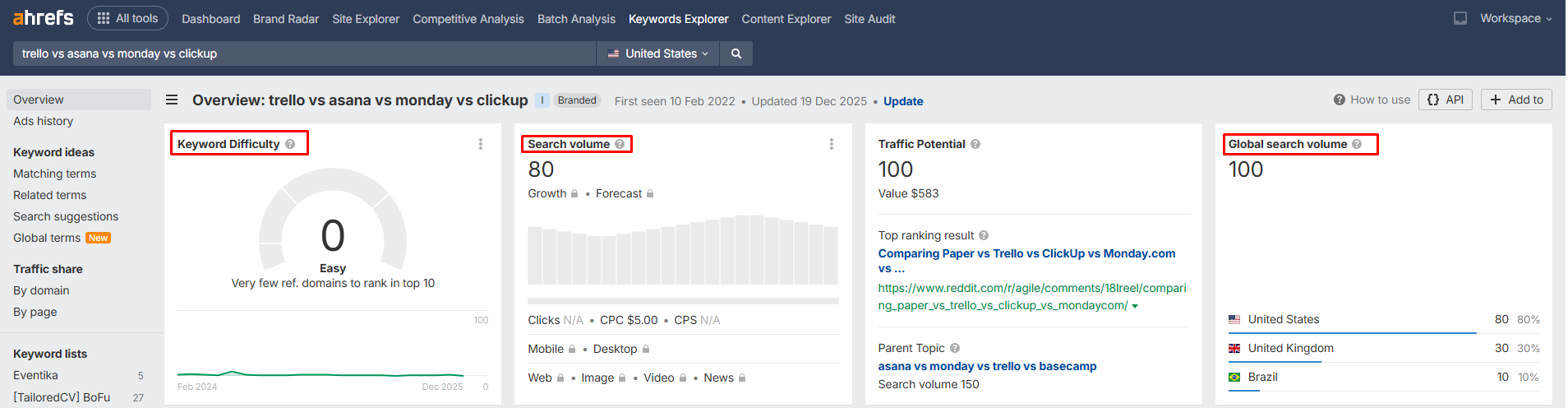
Task: Click the Add to button
Action: pos(1516,100)
